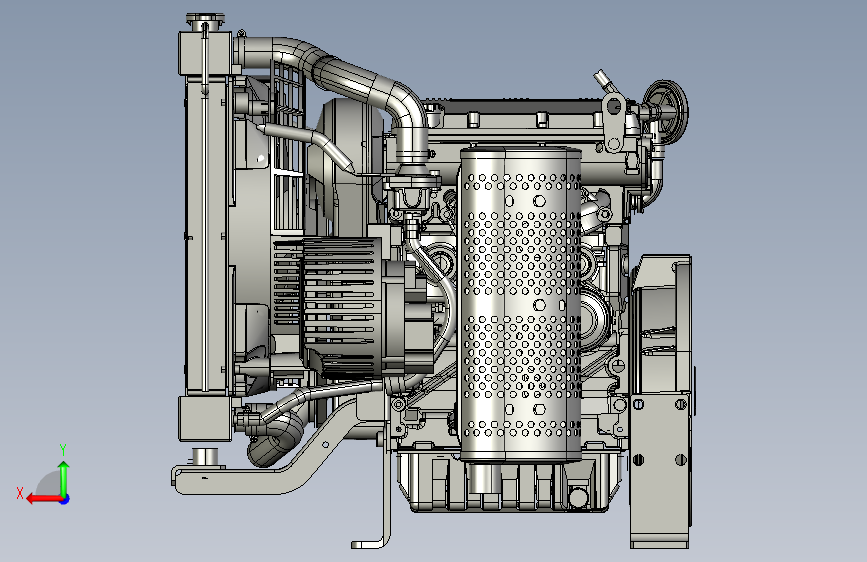This screenshot has height=562, width=867.
Task: Click the red X axis arrow of the triad
Action: click(44, 499)
